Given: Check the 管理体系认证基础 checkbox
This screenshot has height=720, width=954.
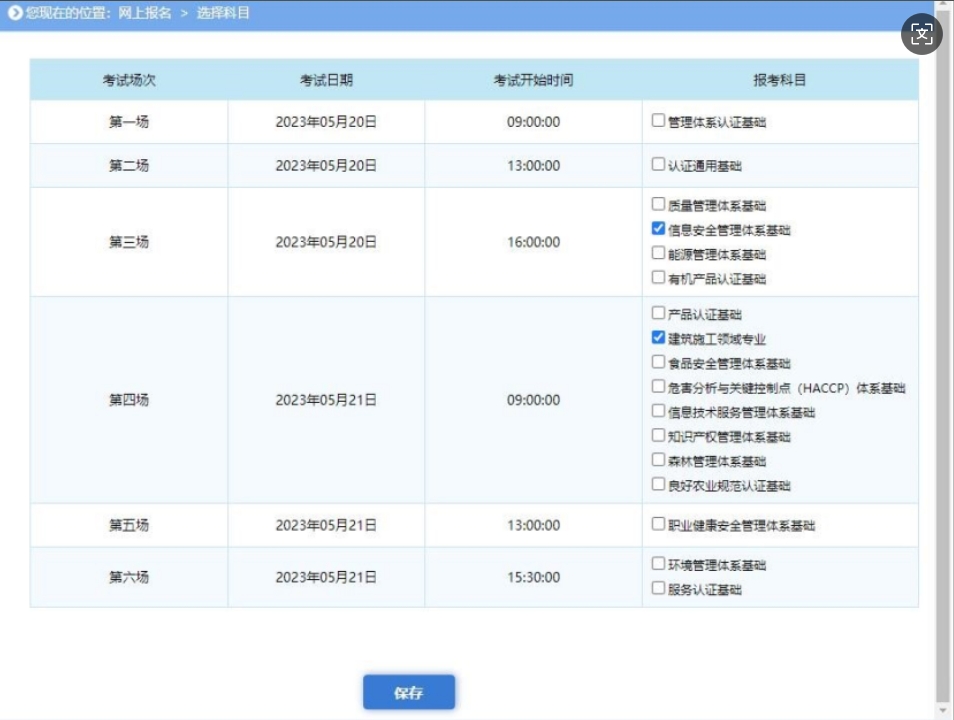Looking at the screenshot, I should [658, 120].
